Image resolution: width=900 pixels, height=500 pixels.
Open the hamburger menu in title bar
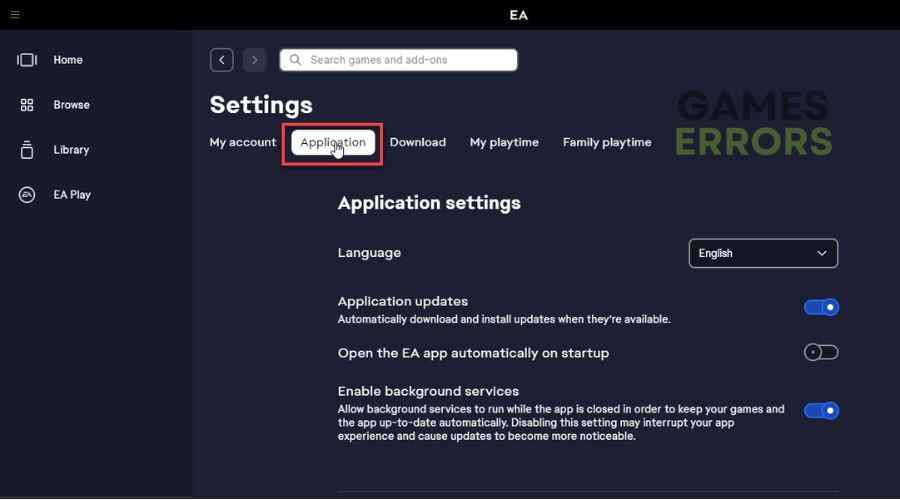15,14
